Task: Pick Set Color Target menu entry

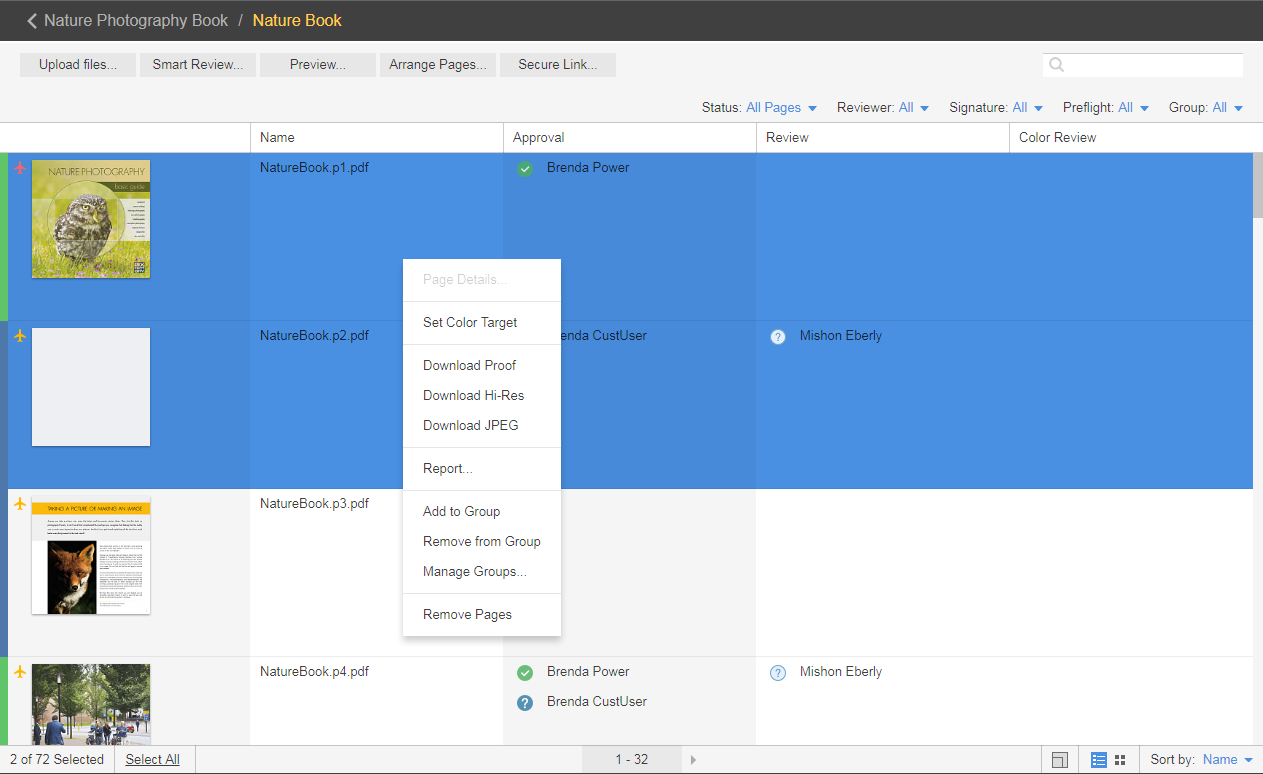Action: click(470, 322)
